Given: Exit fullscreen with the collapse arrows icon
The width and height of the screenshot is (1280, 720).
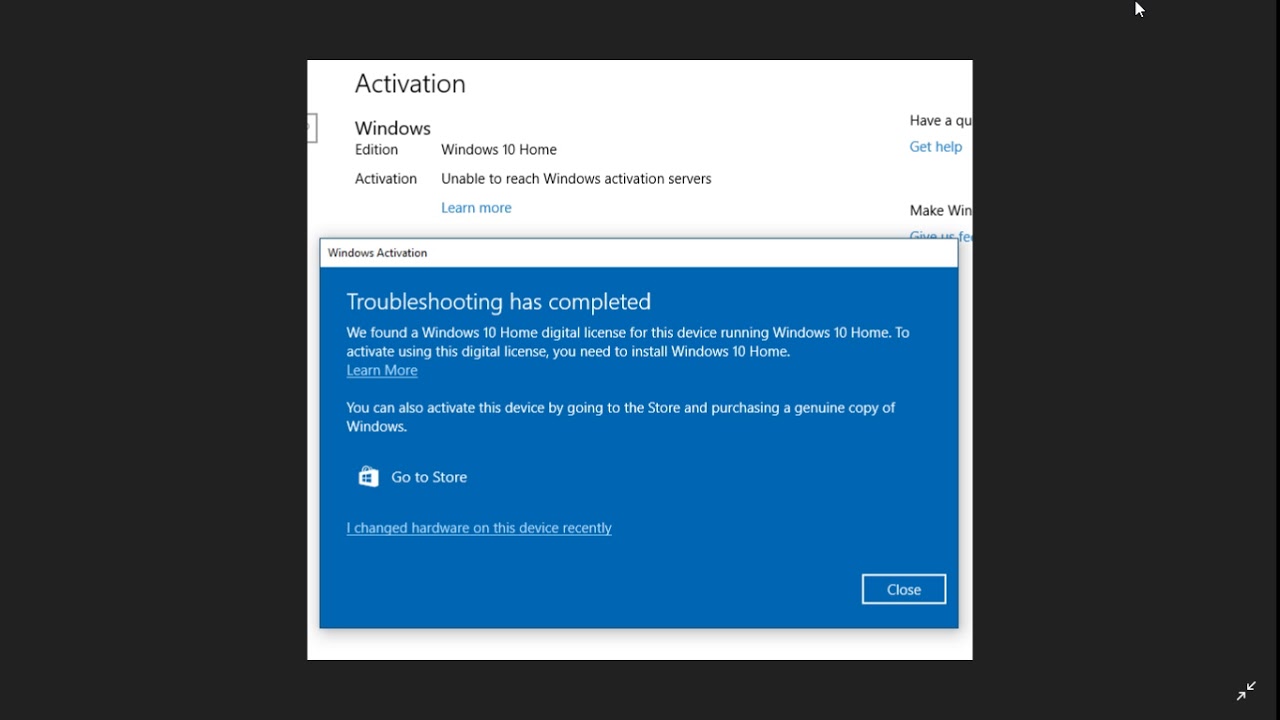Looking at the screenshot, I should click(x=1246, y=691).
